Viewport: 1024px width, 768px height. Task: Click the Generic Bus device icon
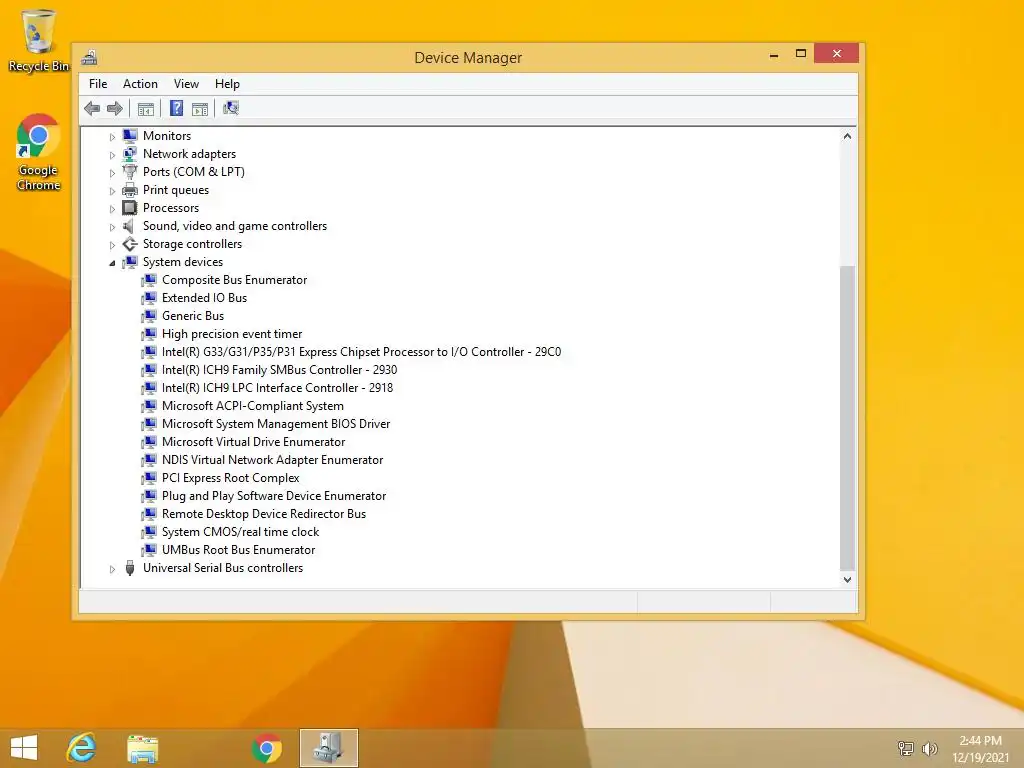[x=150, y=316]
